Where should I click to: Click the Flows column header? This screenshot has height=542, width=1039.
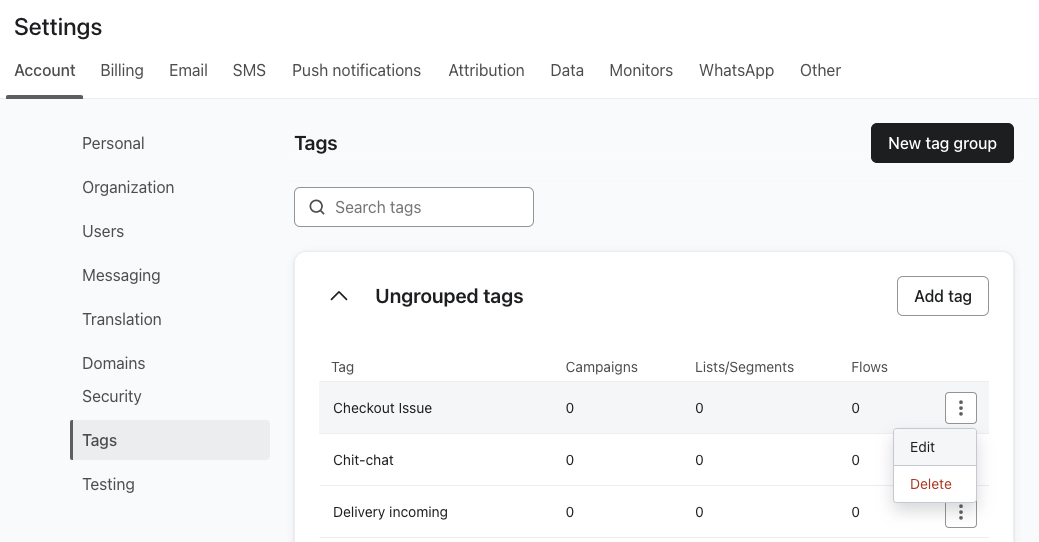click(x=869, y=367)
